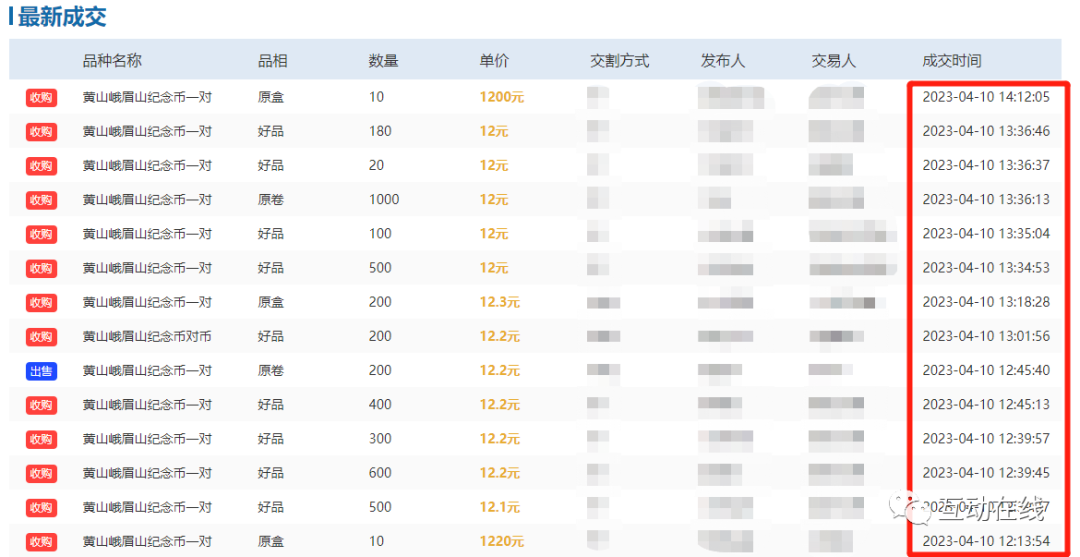Click 收购 badge in the 1220元 row
The width and height of the screenshot is (1080, 557).
pos(41,542)
